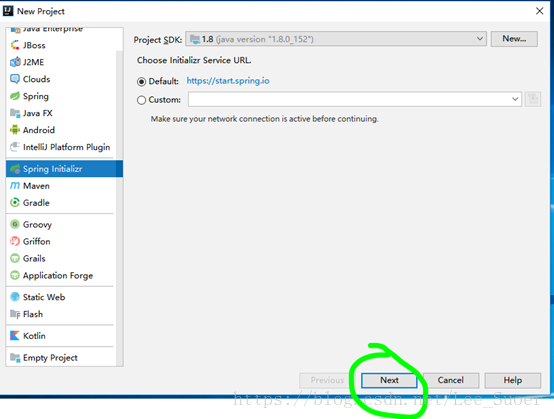Screen dimensions: 554x419
Task: Click the Spring leaf icon
Action: (x=15, y=96)
